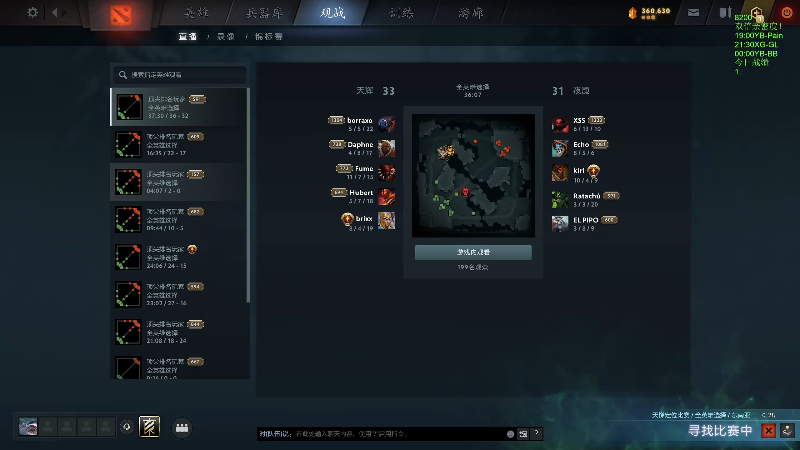Open the armory shield and sword icon
Screen dimensions: 800x450
[x=725, y=12]
